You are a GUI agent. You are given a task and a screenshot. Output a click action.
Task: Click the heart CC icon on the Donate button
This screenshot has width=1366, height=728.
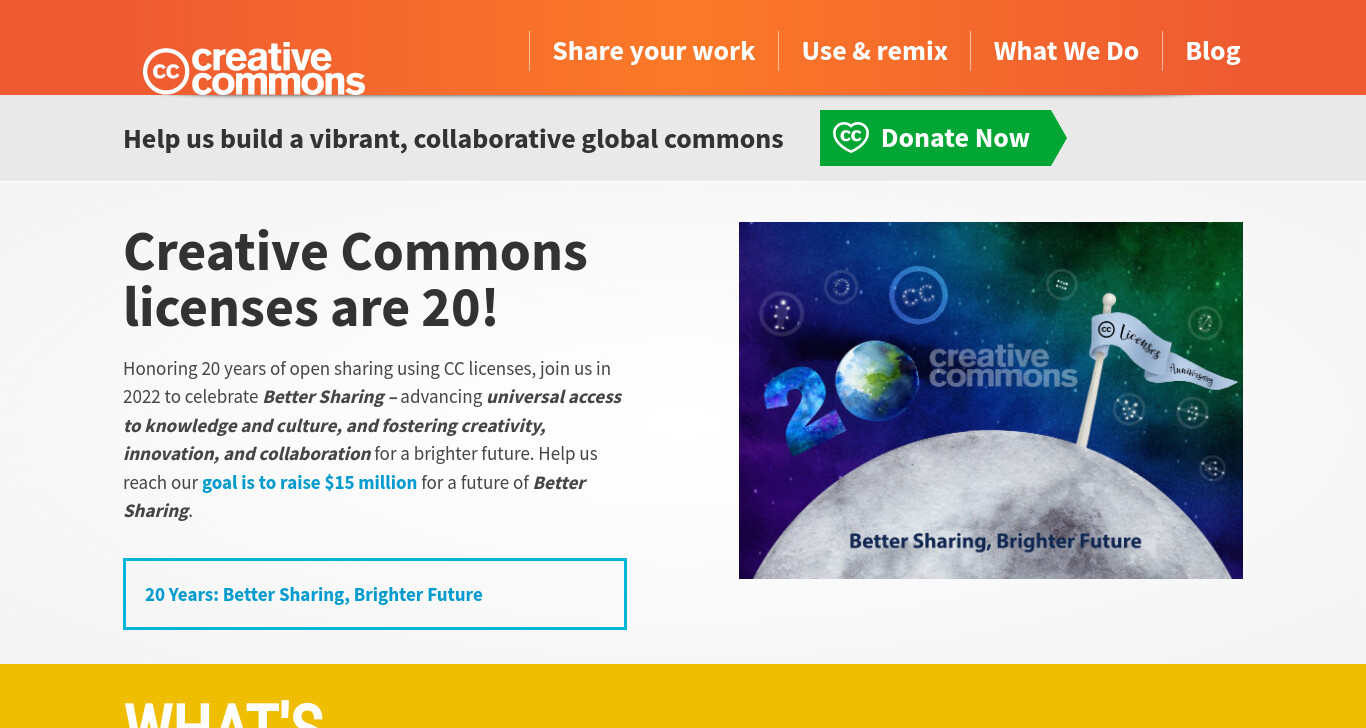tap(851, 138)
